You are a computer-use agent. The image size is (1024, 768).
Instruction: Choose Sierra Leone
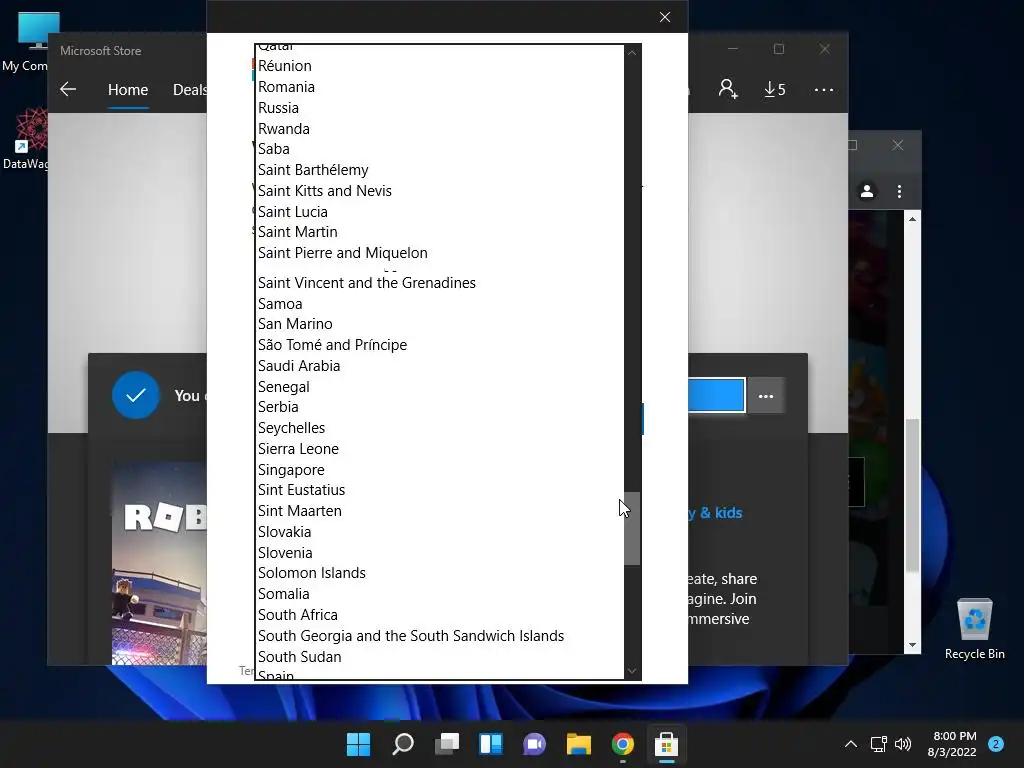439,449
